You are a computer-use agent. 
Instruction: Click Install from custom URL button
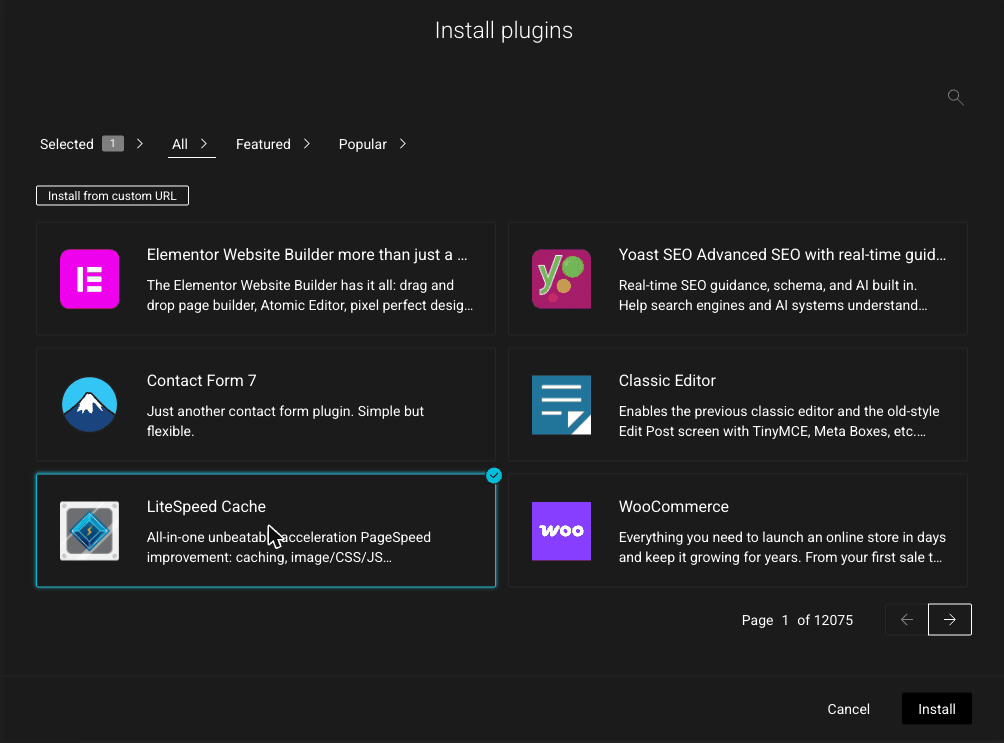(113, 196)
